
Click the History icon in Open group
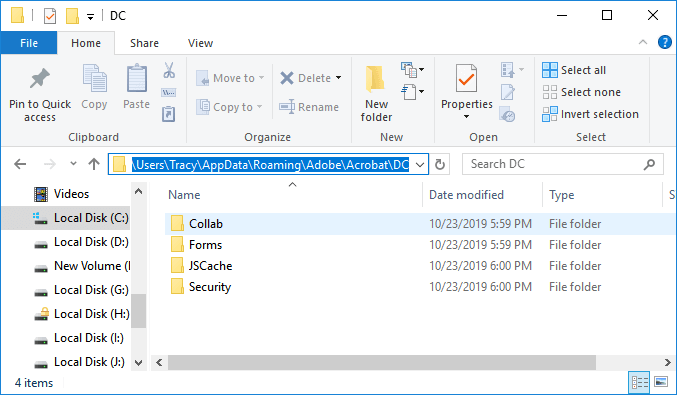[507, 114]
